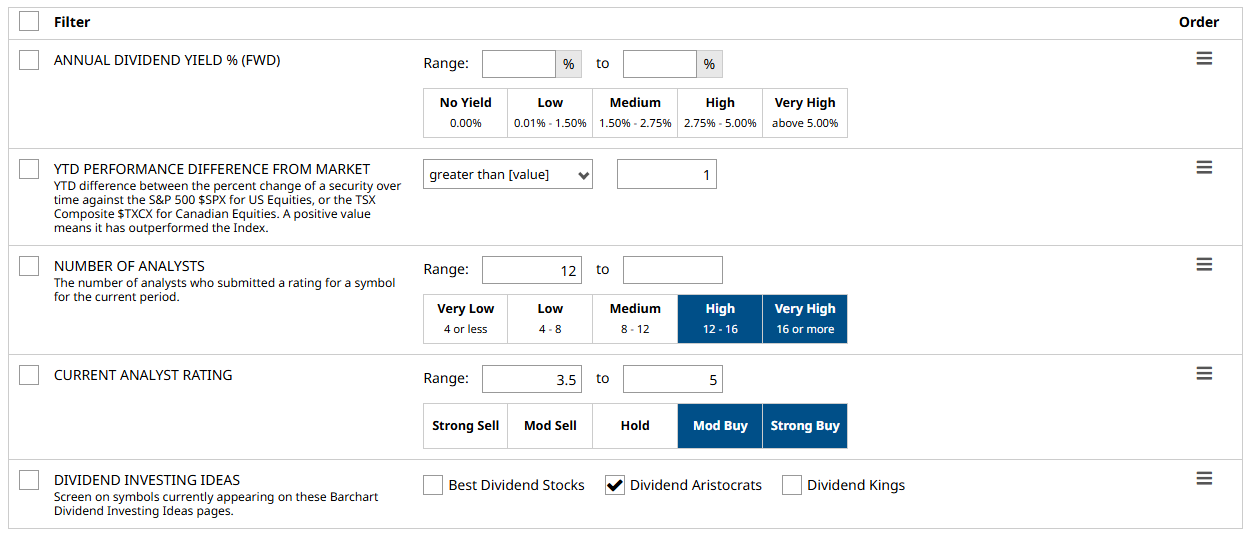Screen dimensions: 1249x536
Task: Select the Very Low analysts preset
Action: click(x=465, y=319)
